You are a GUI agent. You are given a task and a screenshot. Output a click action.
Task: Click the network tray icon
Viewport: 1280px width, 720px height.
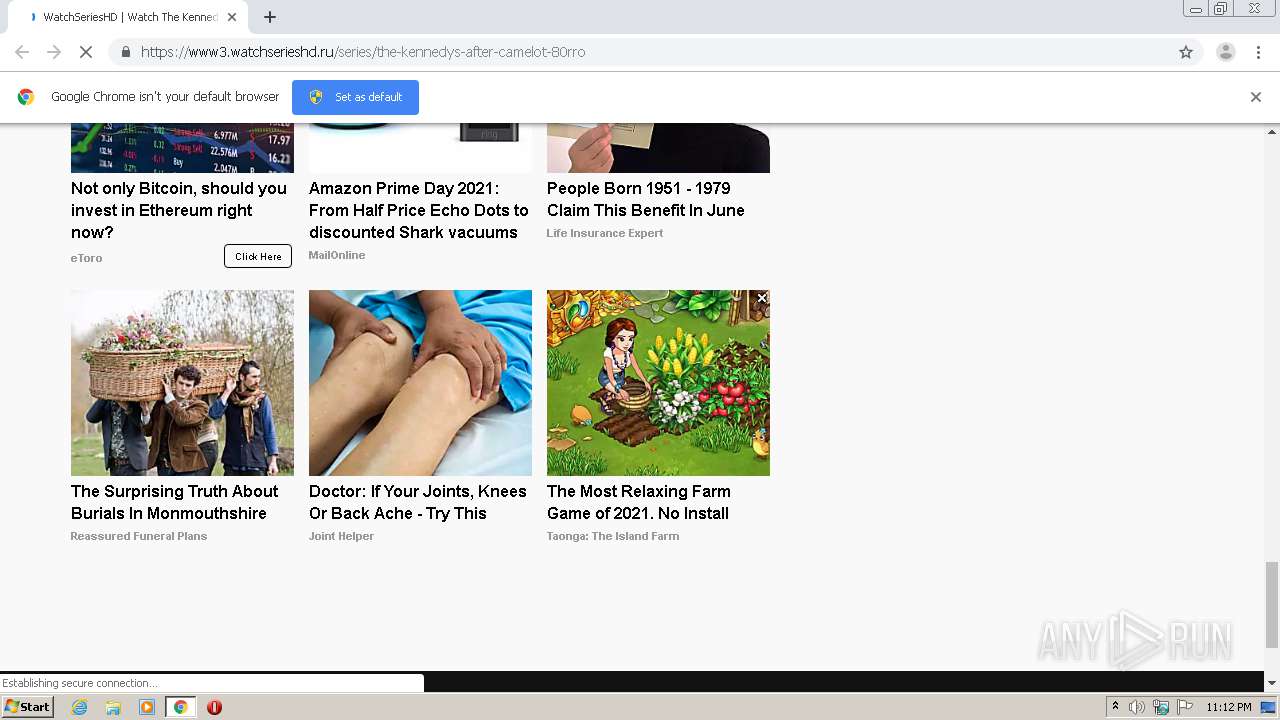coord(1161,707)
